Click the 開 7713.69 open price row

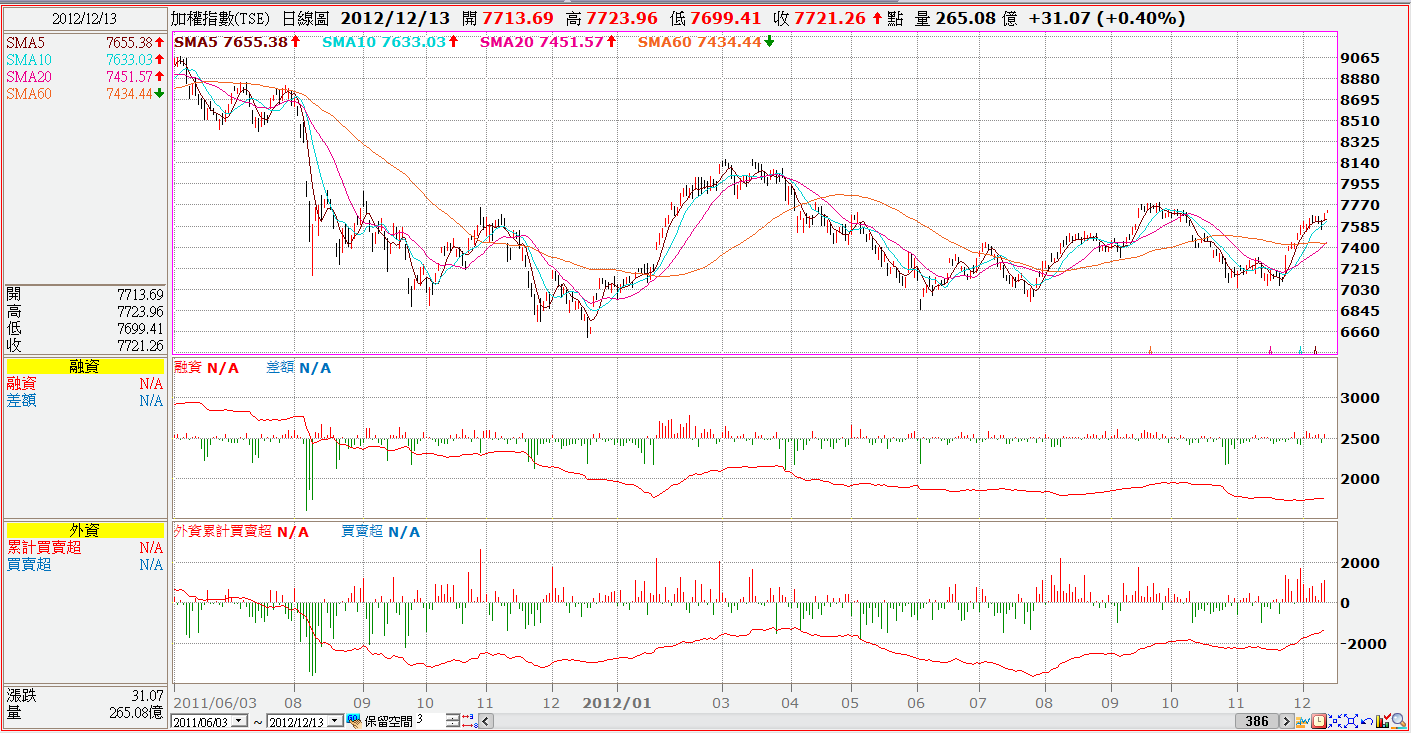84,294
